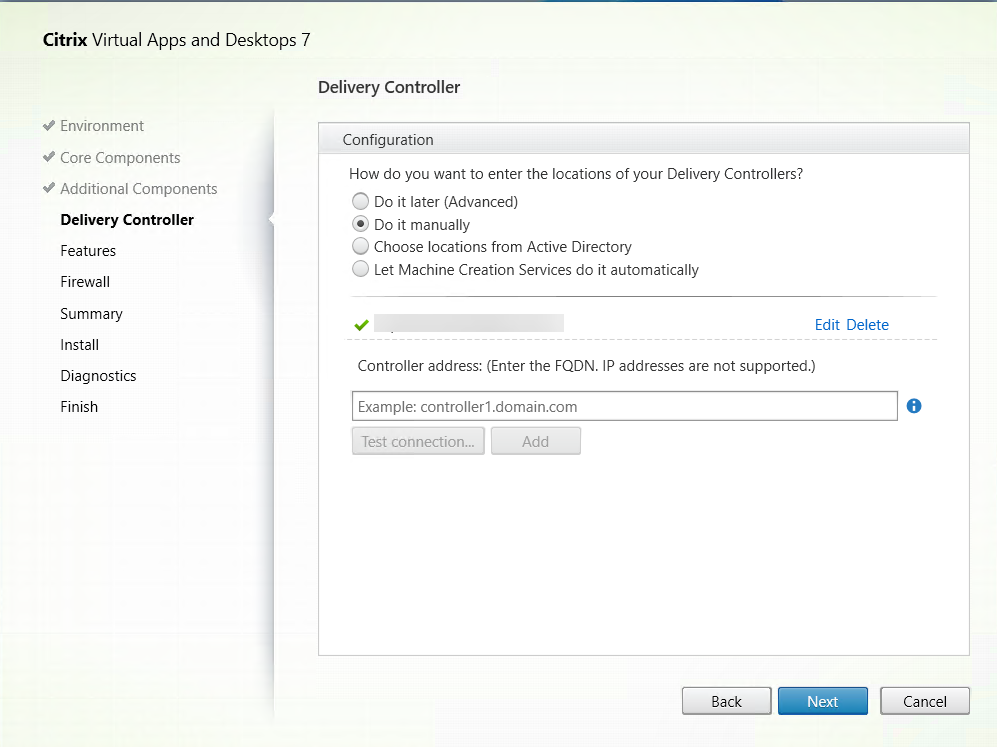Click the Core Components checkmark icon
The height and width of the screenshot is (747, 997).
tap(49, 157)
